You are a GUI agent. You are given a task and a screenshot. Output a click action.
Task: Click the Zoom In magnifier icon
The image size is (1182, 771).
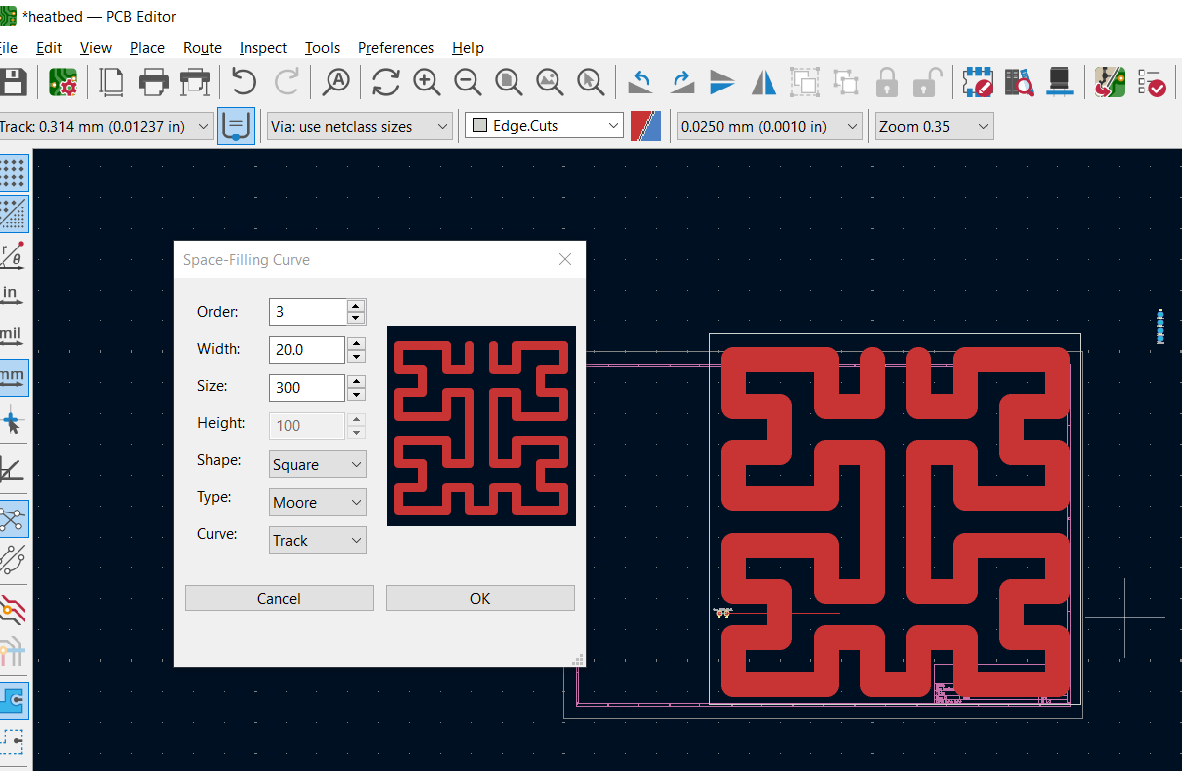pos(427,82)
